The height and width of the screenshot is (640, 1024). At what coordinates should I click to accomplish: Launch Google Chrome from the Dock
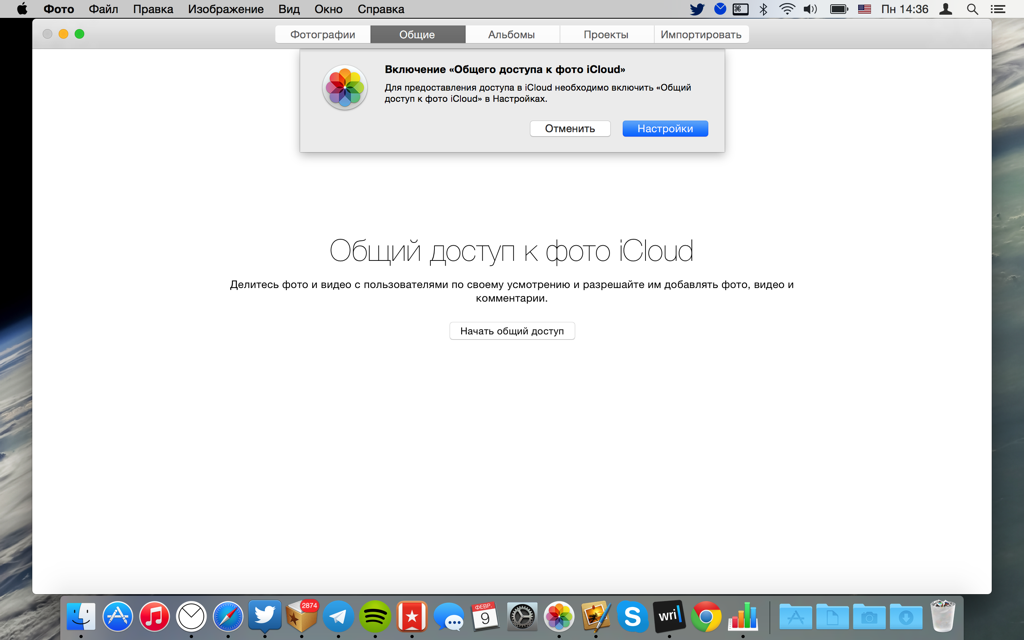[x=706, y=616]
